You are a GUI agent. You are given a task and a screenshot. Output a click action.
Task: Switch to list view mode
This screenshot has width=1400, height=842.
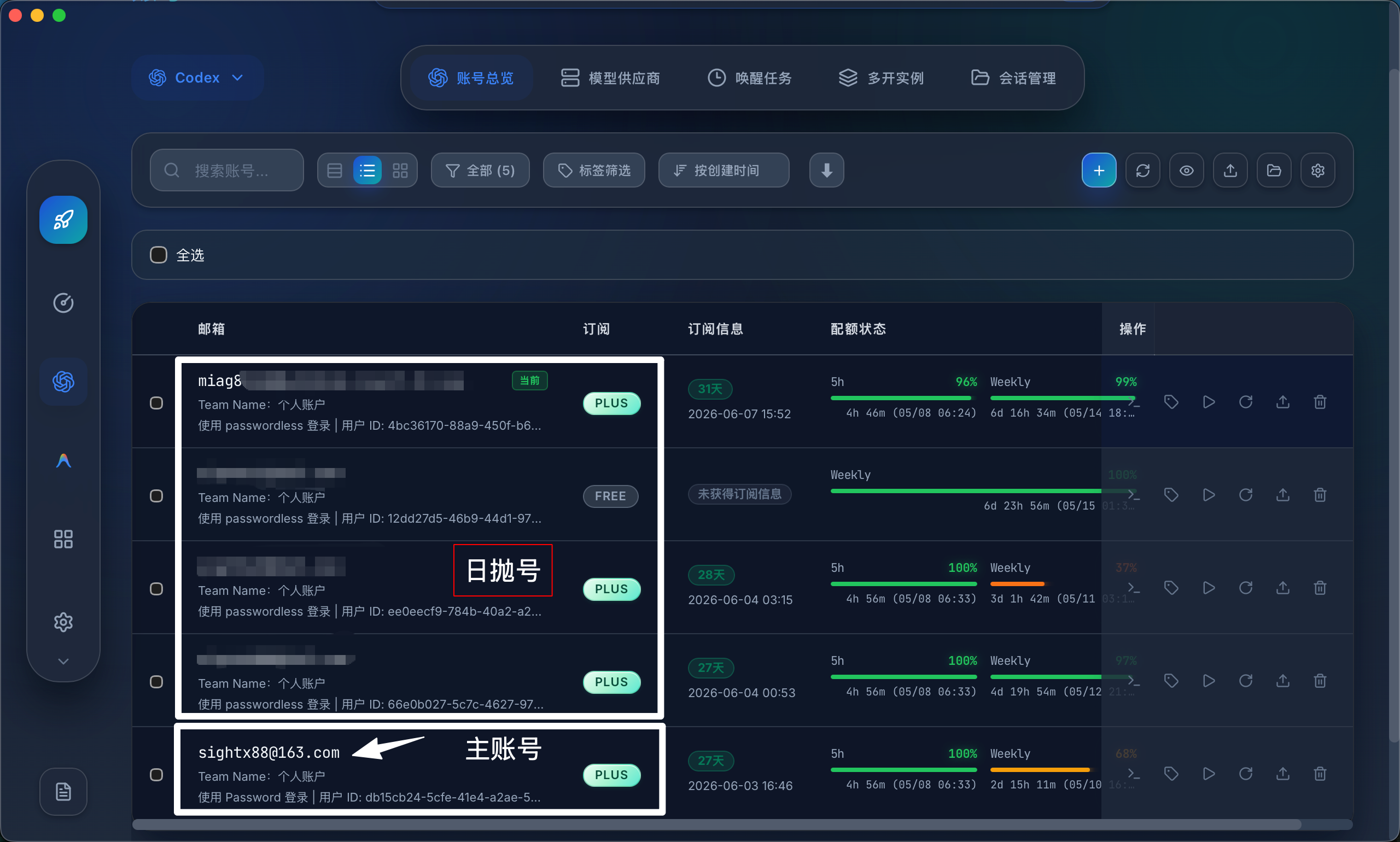[x=367, y=170]
